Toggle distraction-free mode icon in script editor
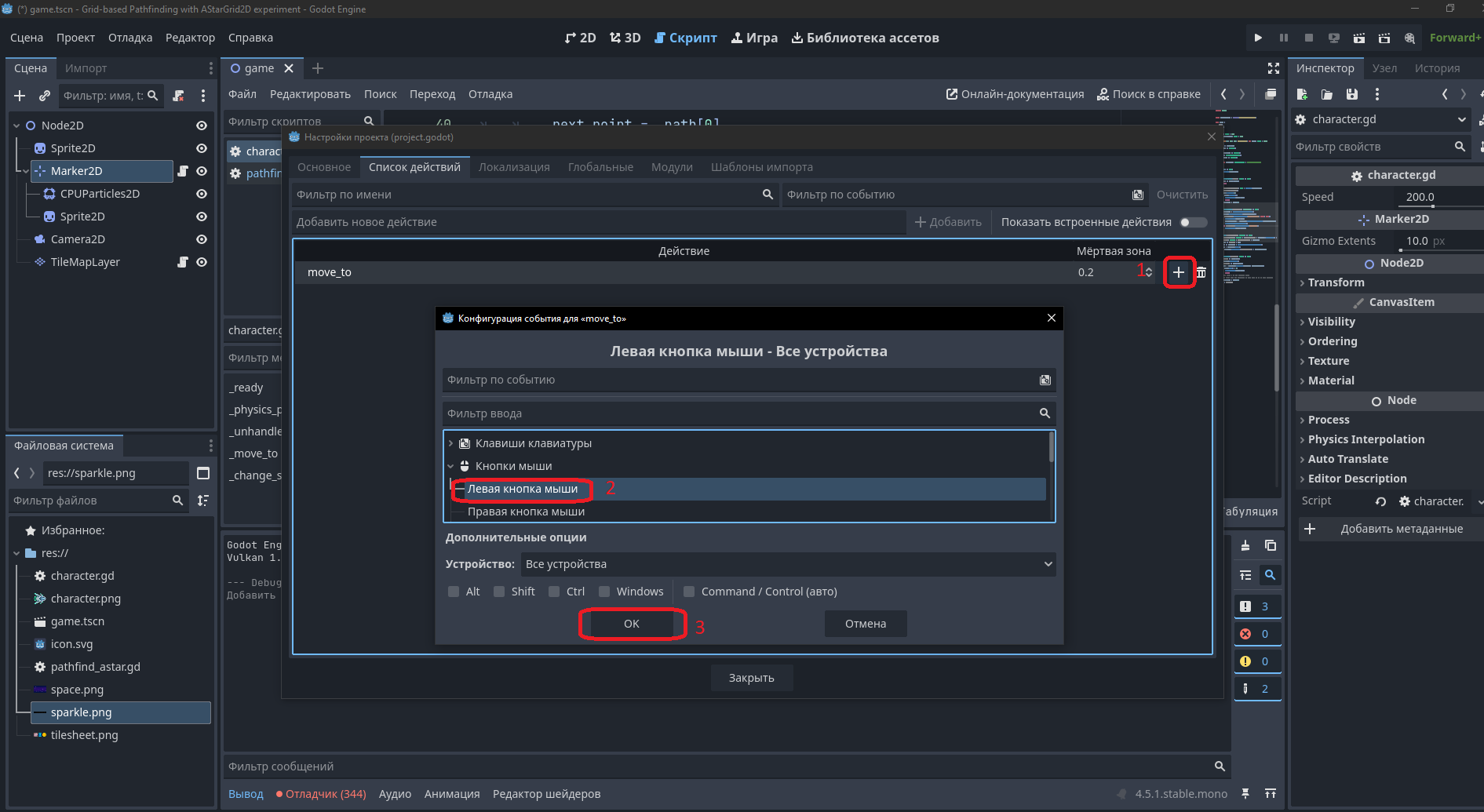This screenshot has height=812, width=1484. [x=1274, y=68]
